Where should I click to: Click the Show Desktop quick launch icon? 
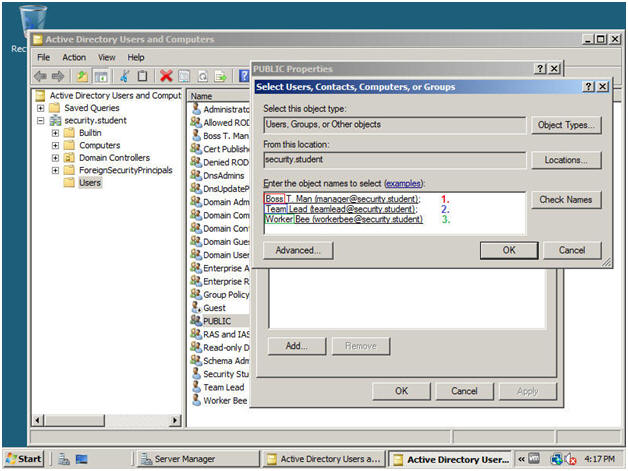coord(81,459)
